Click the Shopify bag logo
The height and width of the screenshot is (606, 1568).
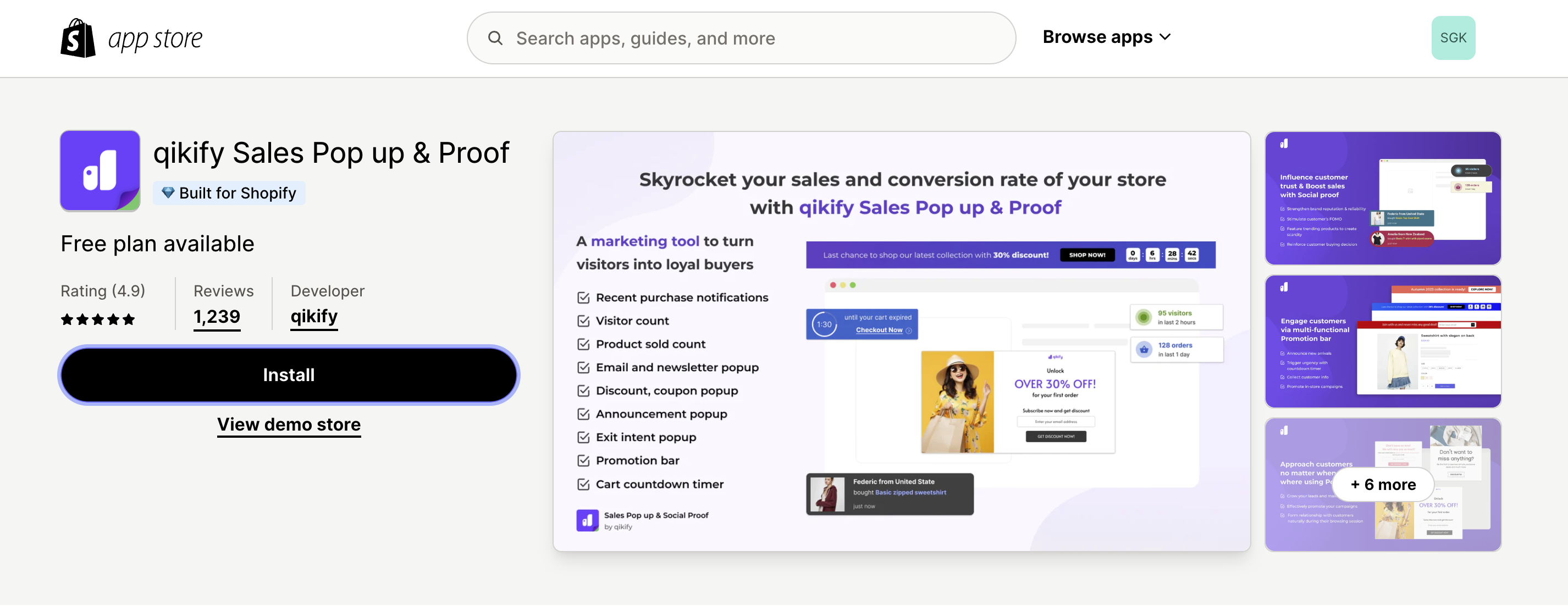[x=78, y=38]
